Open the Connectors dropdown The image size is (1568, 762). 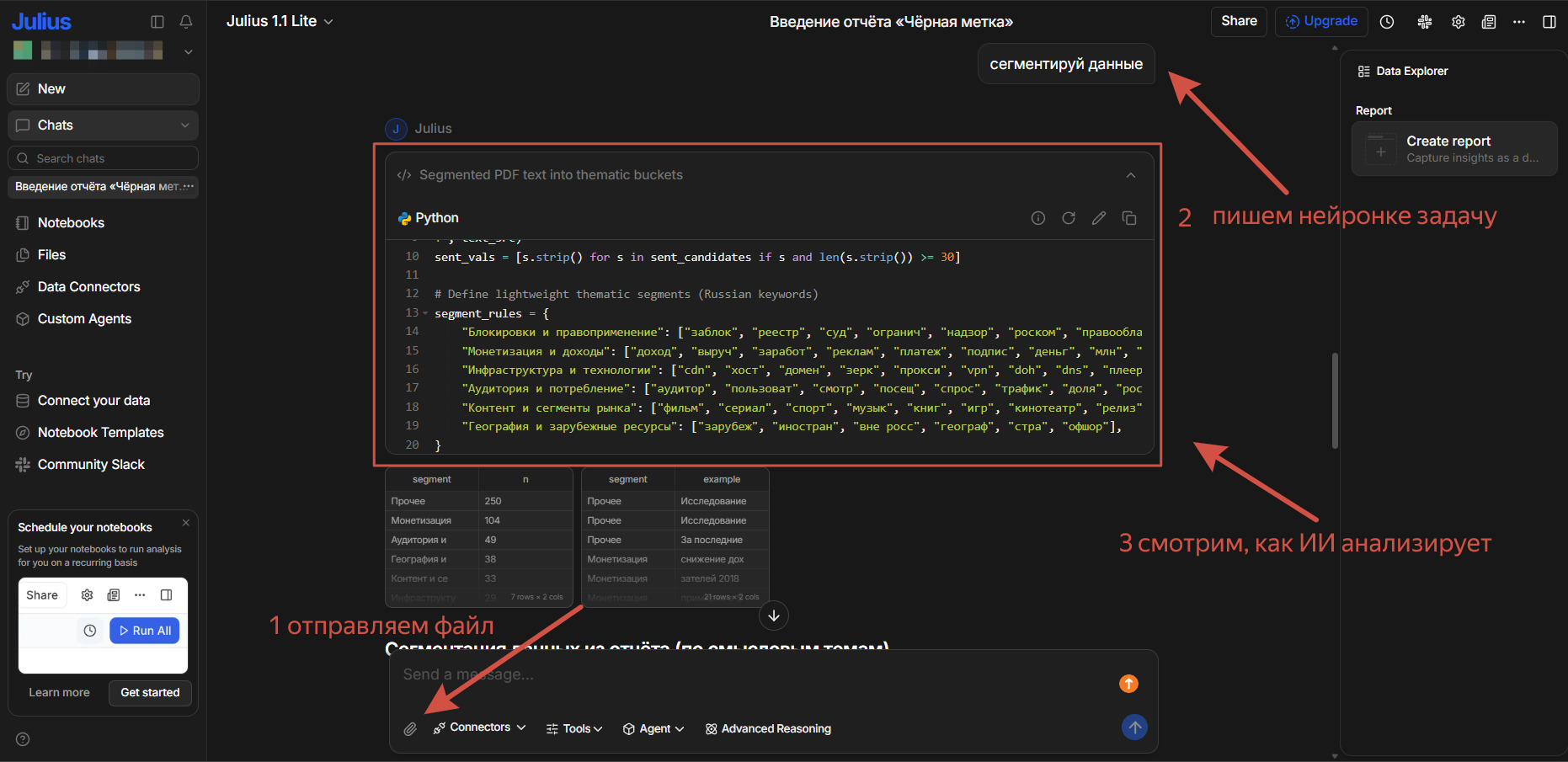point(480,727)
